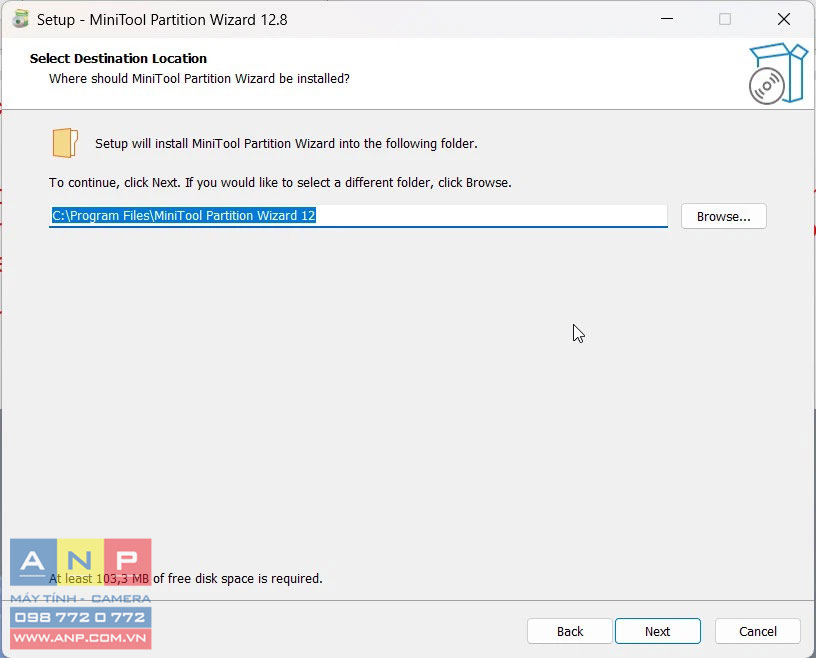Click the Browse... button
The image size is (816, 658).
point(723,216)
